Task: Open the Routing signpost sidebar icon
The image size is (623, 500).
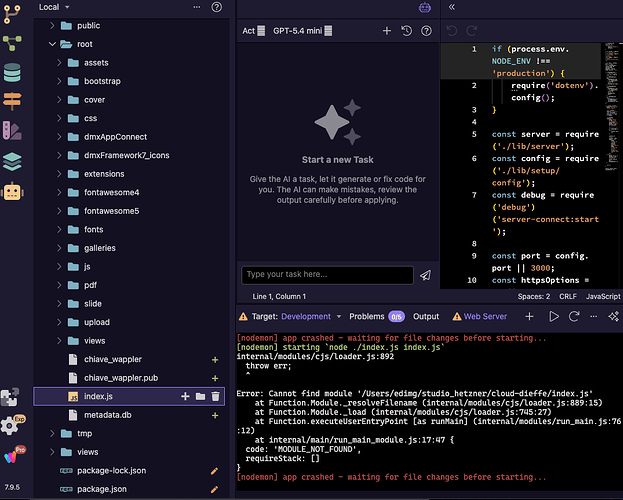Action: pos(12,101)
